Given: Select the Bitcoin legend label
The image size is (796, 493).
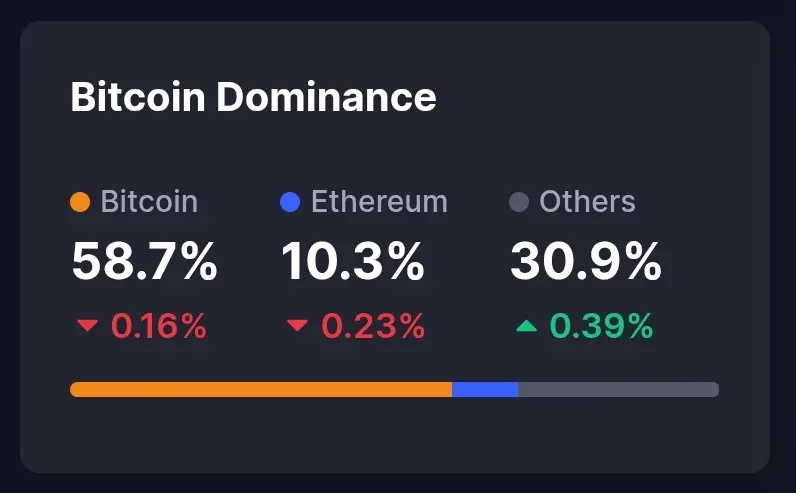Looking at the screenshot, I should tap(149, 202).
